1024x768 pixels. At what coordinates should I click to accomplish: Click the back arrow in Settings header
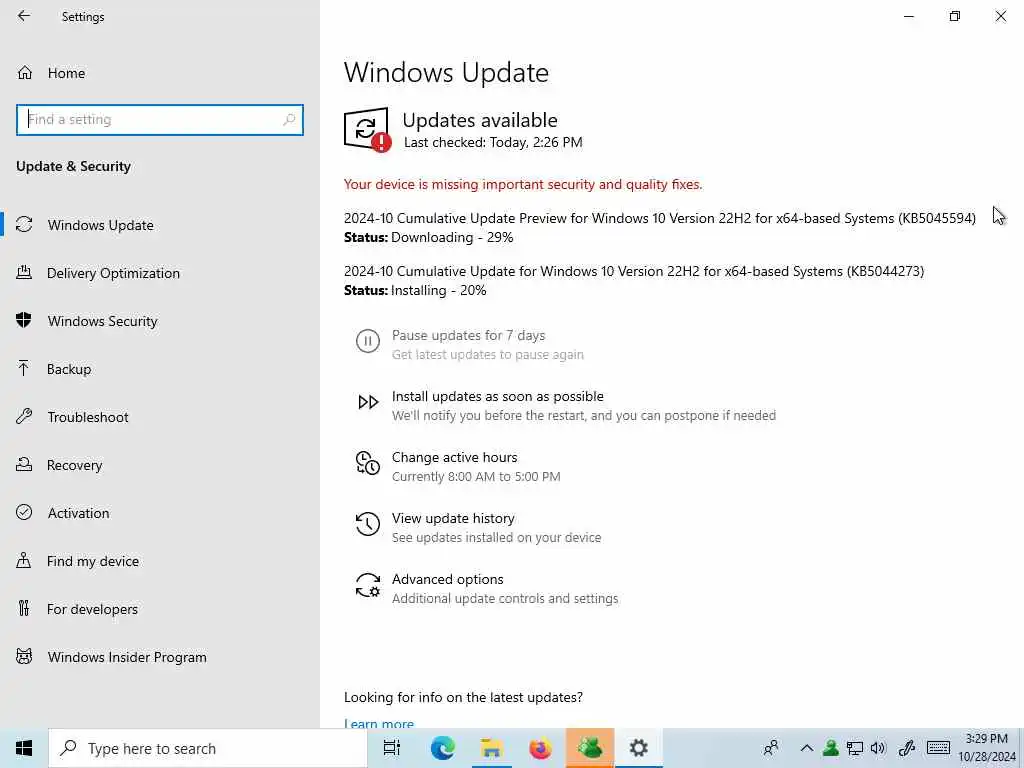pyautogui.click(x=24, y=16)
